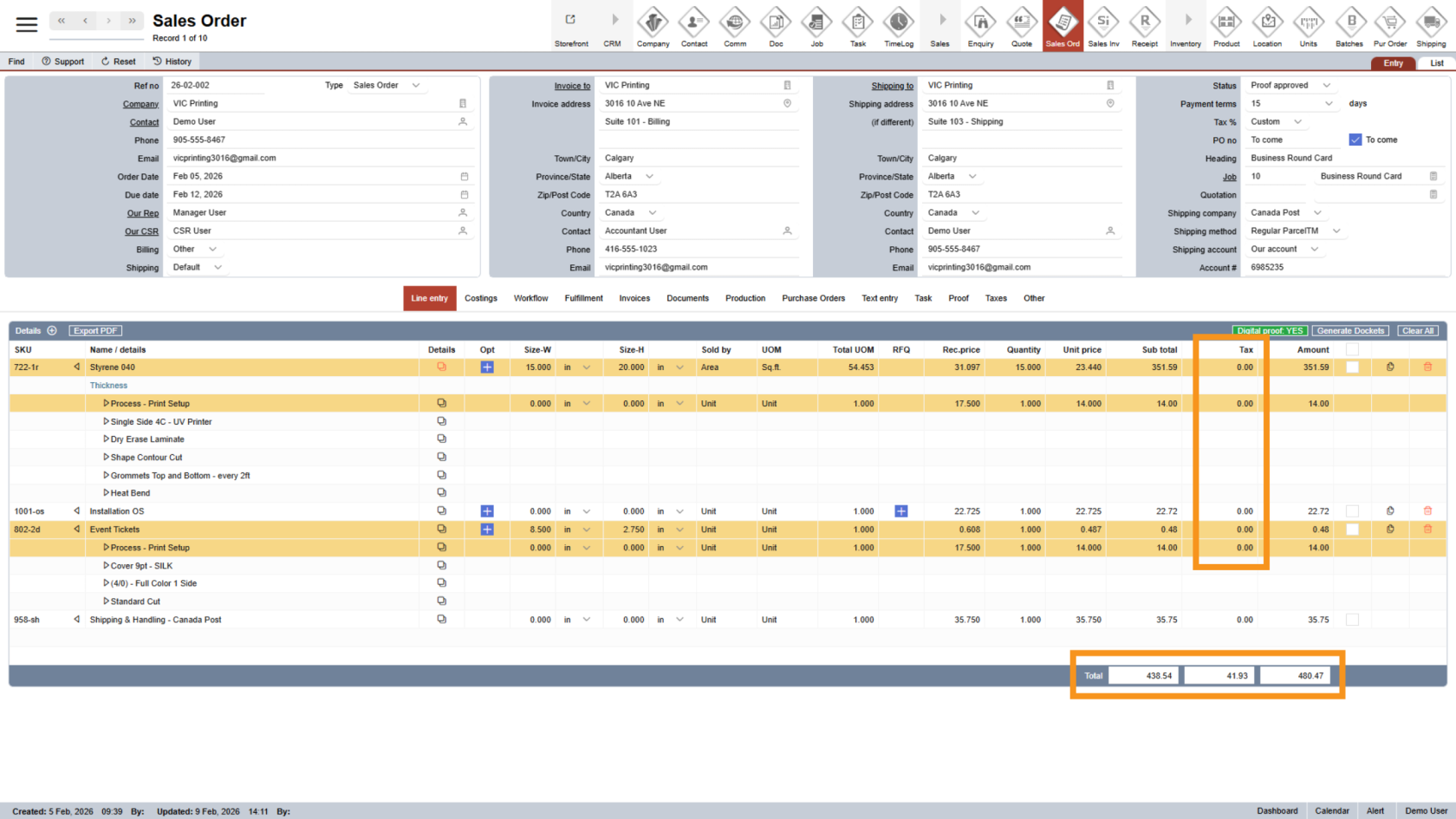Click the Export PDF button
Image resolution: width=1456 pixels, height=819 pixels.
(95, 330)
